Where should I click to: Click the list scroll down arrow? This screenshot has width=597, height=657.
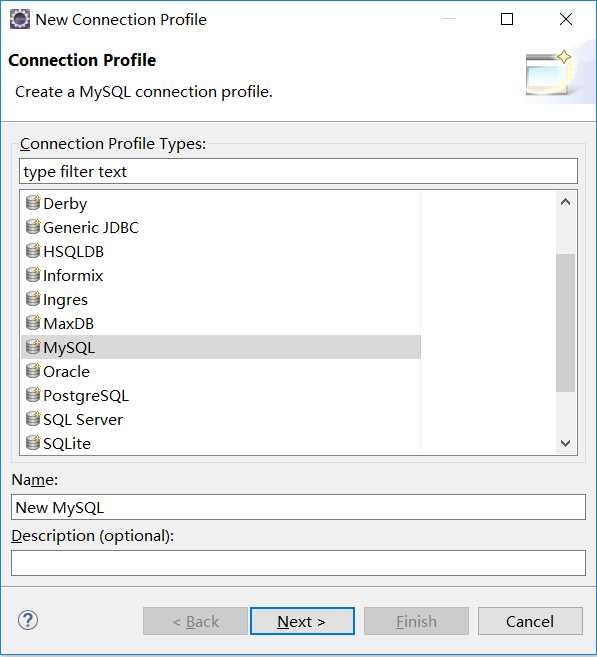(x=566, y=443)
